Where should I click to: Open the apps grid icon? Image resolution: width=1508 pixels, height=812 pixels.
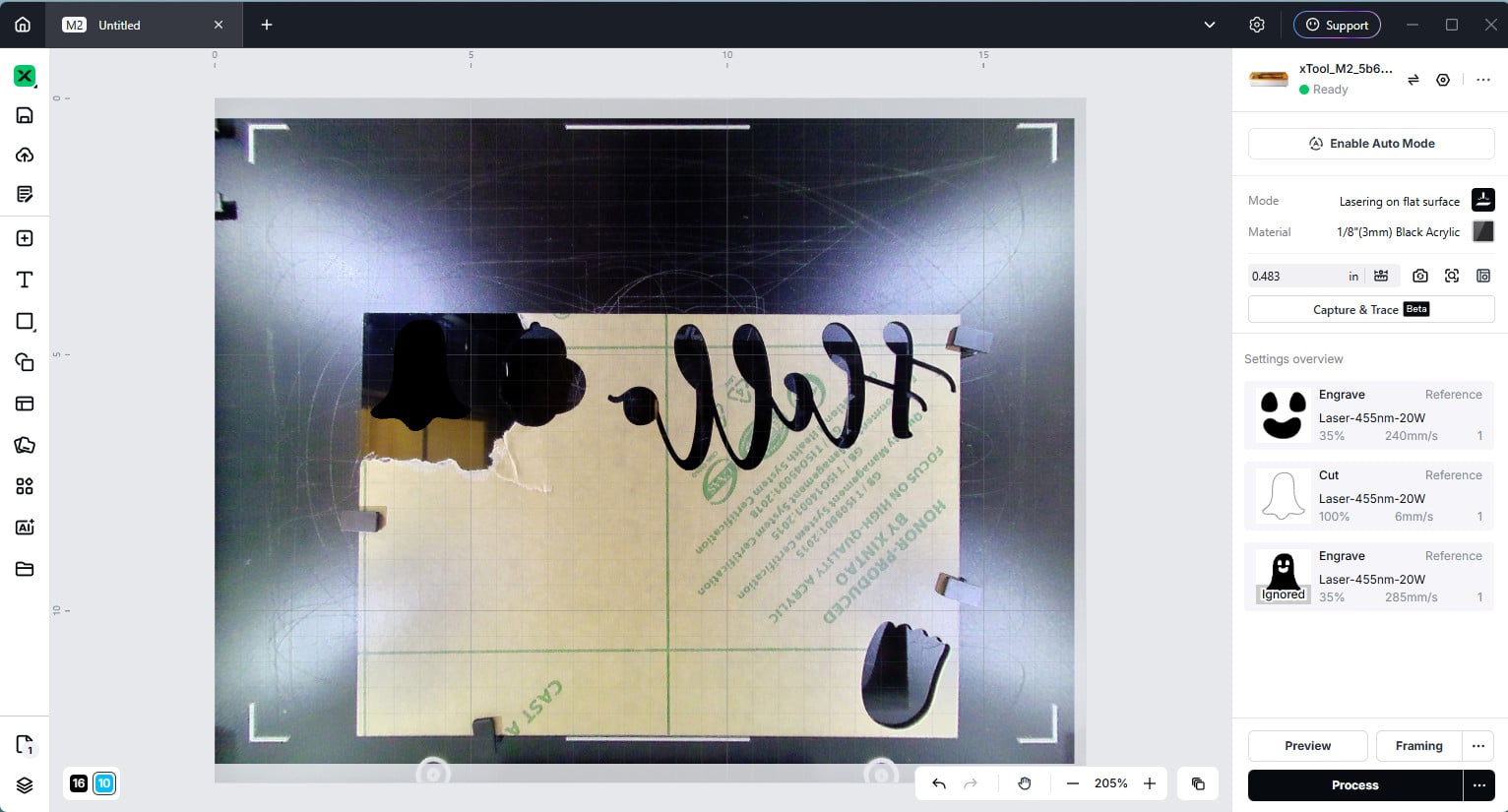pyautogui.click(x=25, y=486)
